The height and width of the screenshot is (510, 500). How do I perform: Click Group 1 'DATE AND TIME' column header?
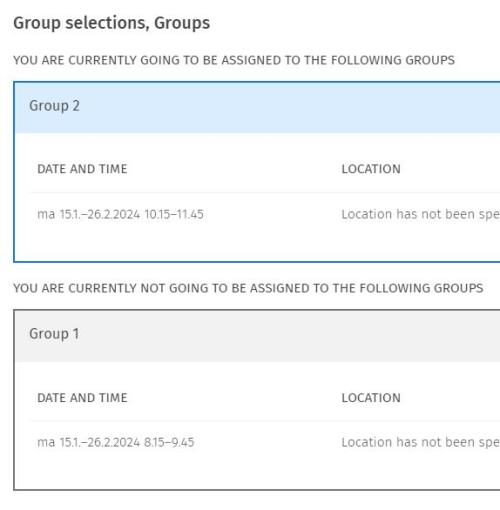[82, 398]
